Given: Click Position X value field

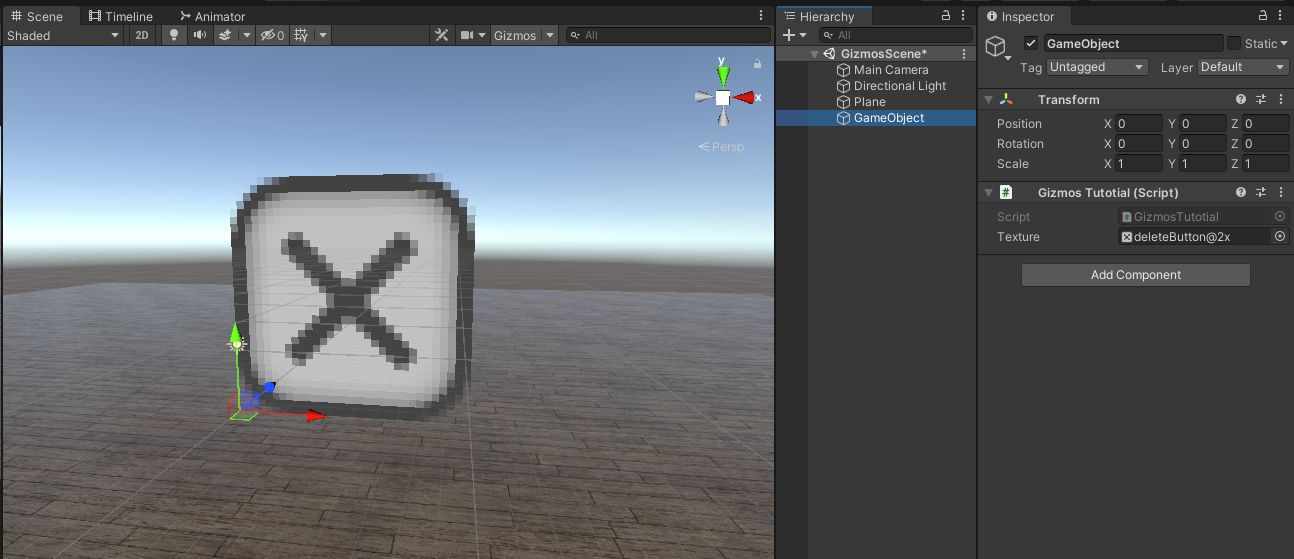Looking at the screenshot, I should (x=1139, y=124).
